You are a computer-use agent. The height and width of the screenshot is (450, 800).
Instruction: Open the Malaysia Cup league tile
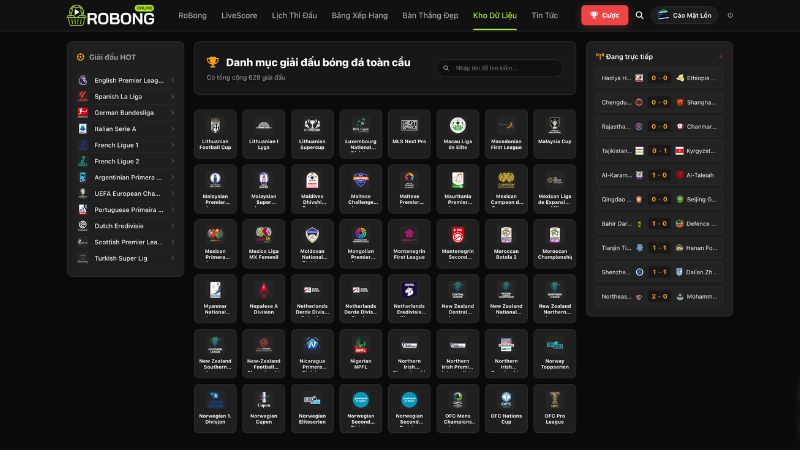coord(555,134)
